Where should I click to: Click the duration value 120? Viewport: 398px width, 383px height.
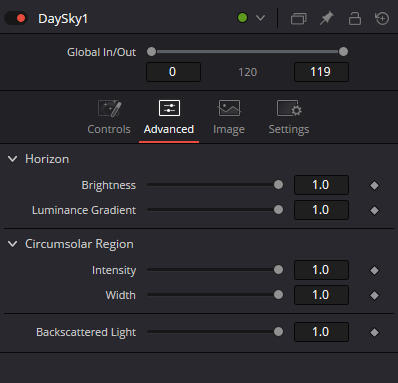[x=248, y=72]
